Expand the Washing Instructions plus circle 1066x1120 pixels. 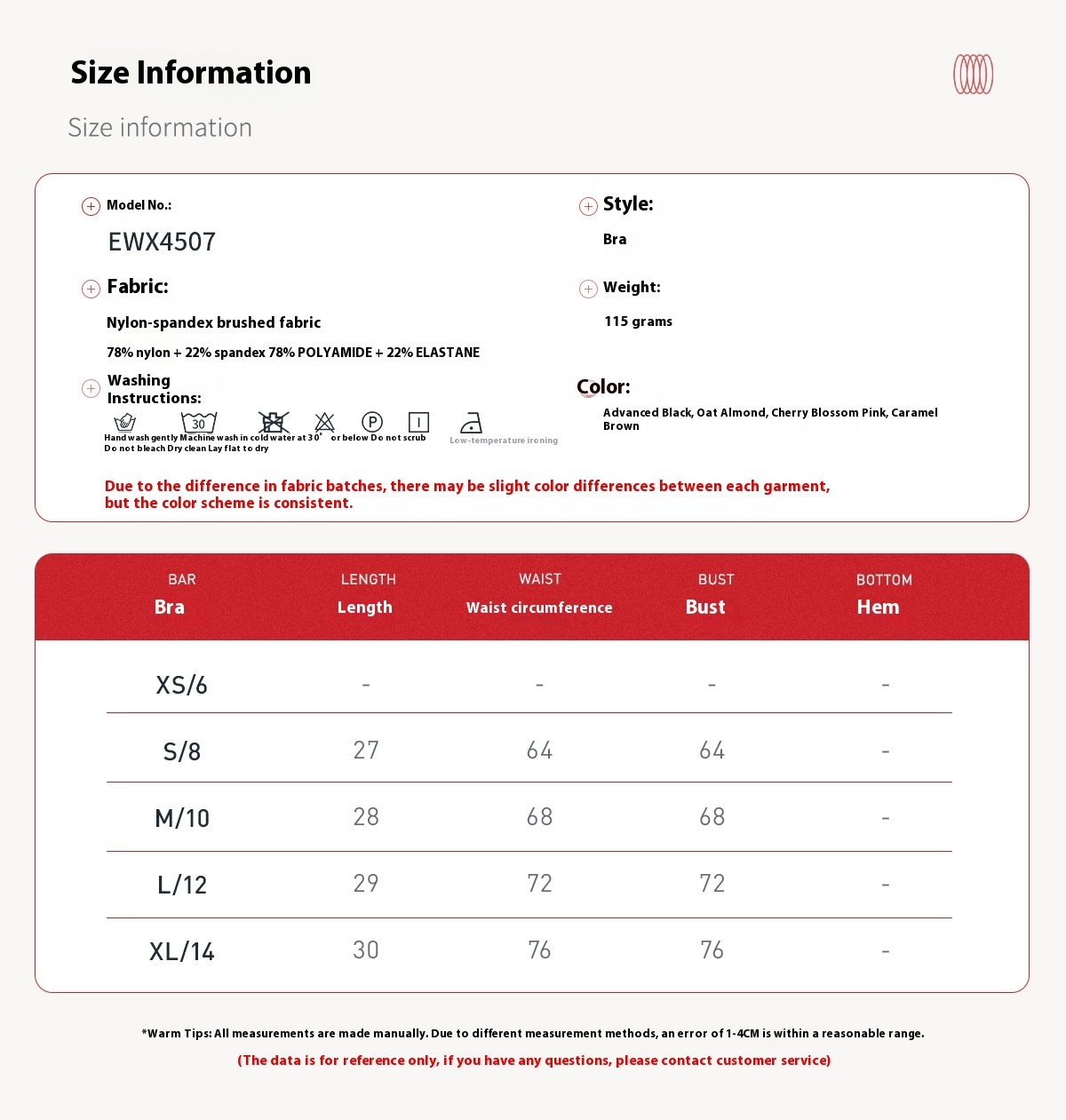(91, 388)
